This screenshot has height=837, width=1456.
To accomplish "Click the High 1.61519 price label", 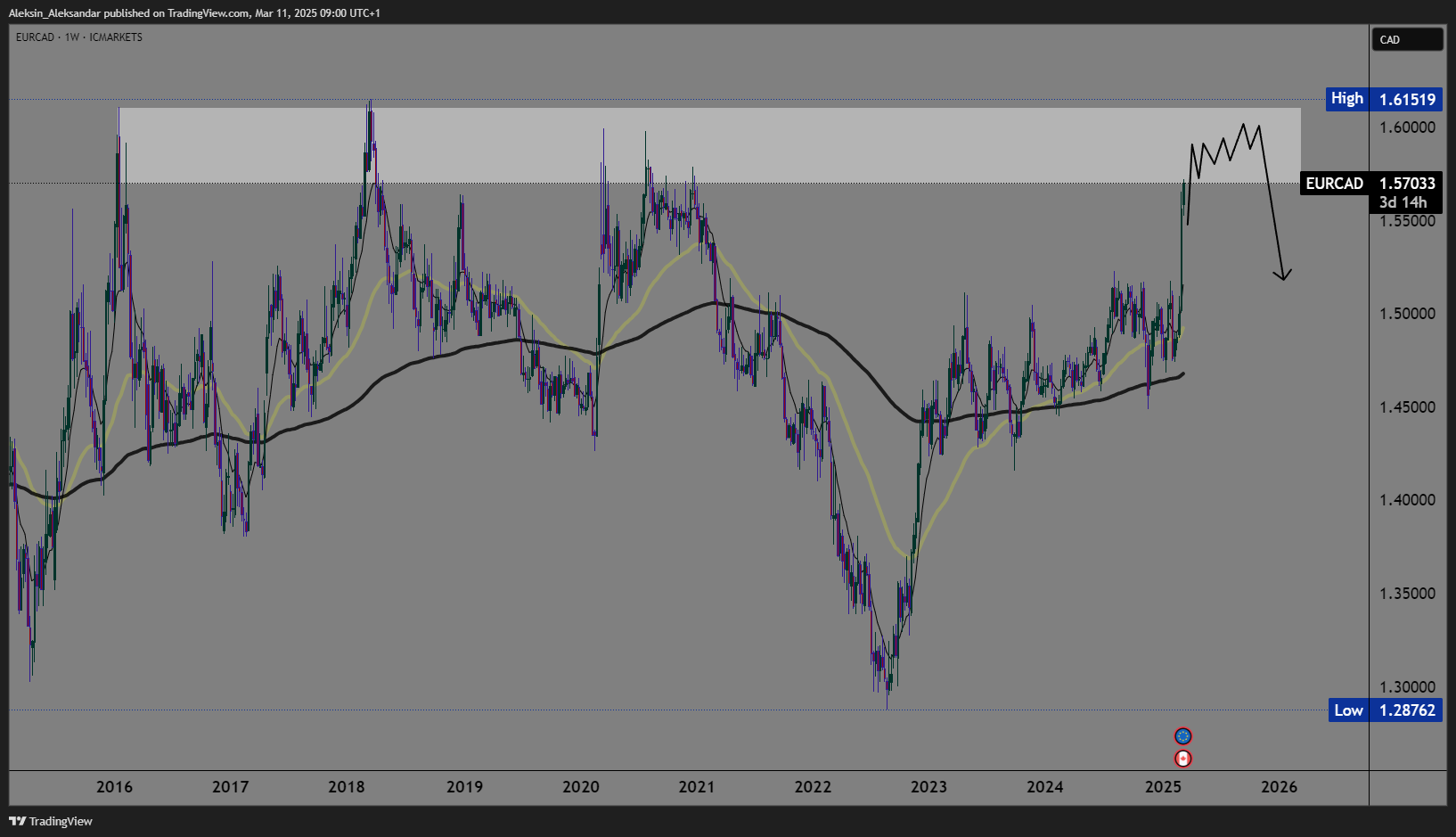I will pyautogui.click(x=1384, y=99).
